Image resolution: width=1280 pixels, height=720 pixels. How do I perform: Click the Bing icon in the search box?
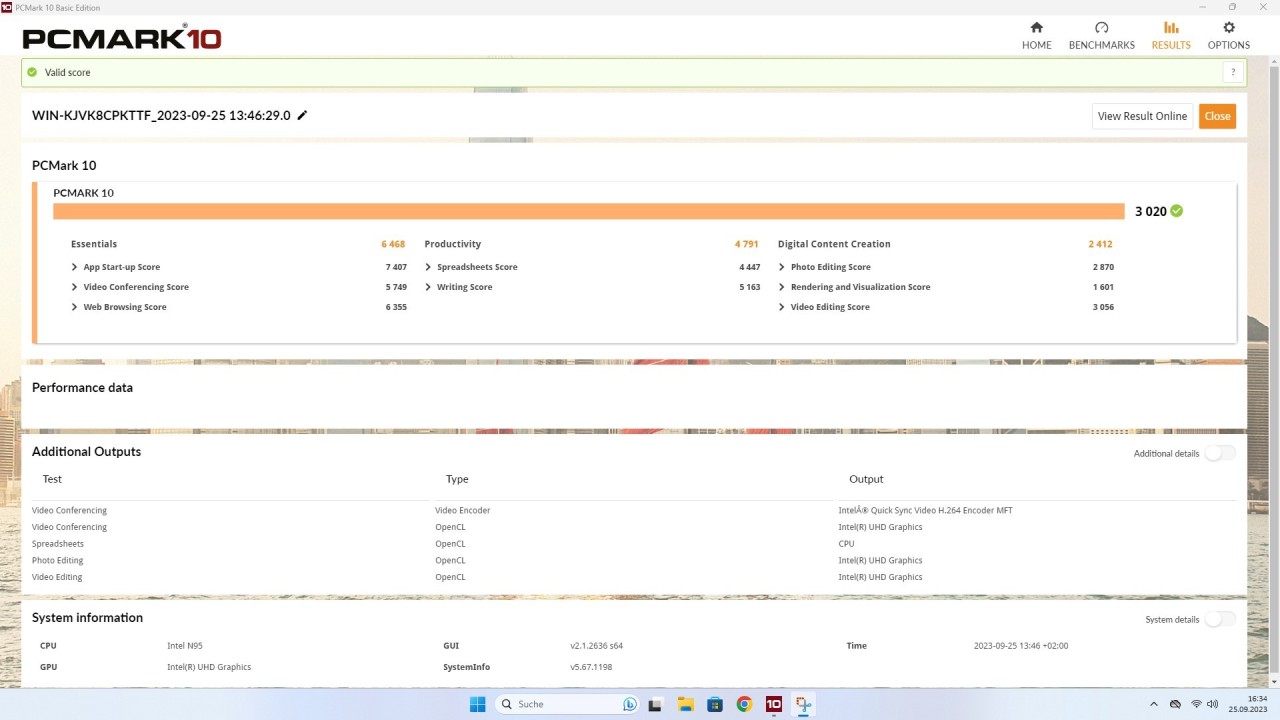click(630, 704)
